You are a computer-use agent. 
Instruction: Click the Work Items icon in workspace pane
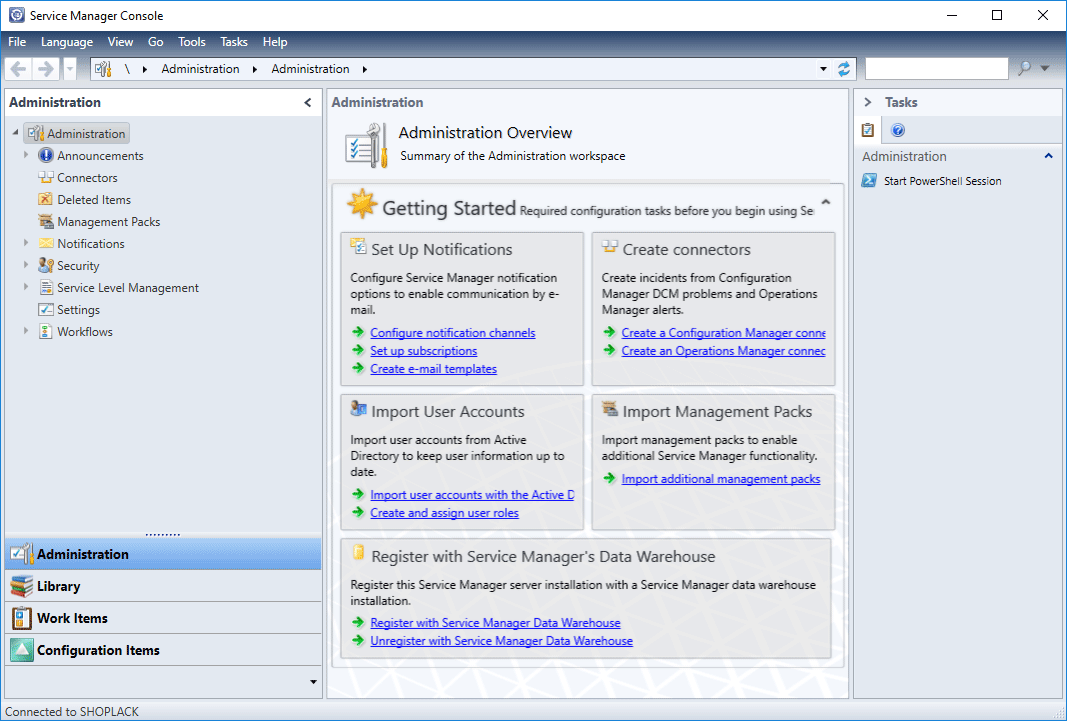(x=22, y=618)
